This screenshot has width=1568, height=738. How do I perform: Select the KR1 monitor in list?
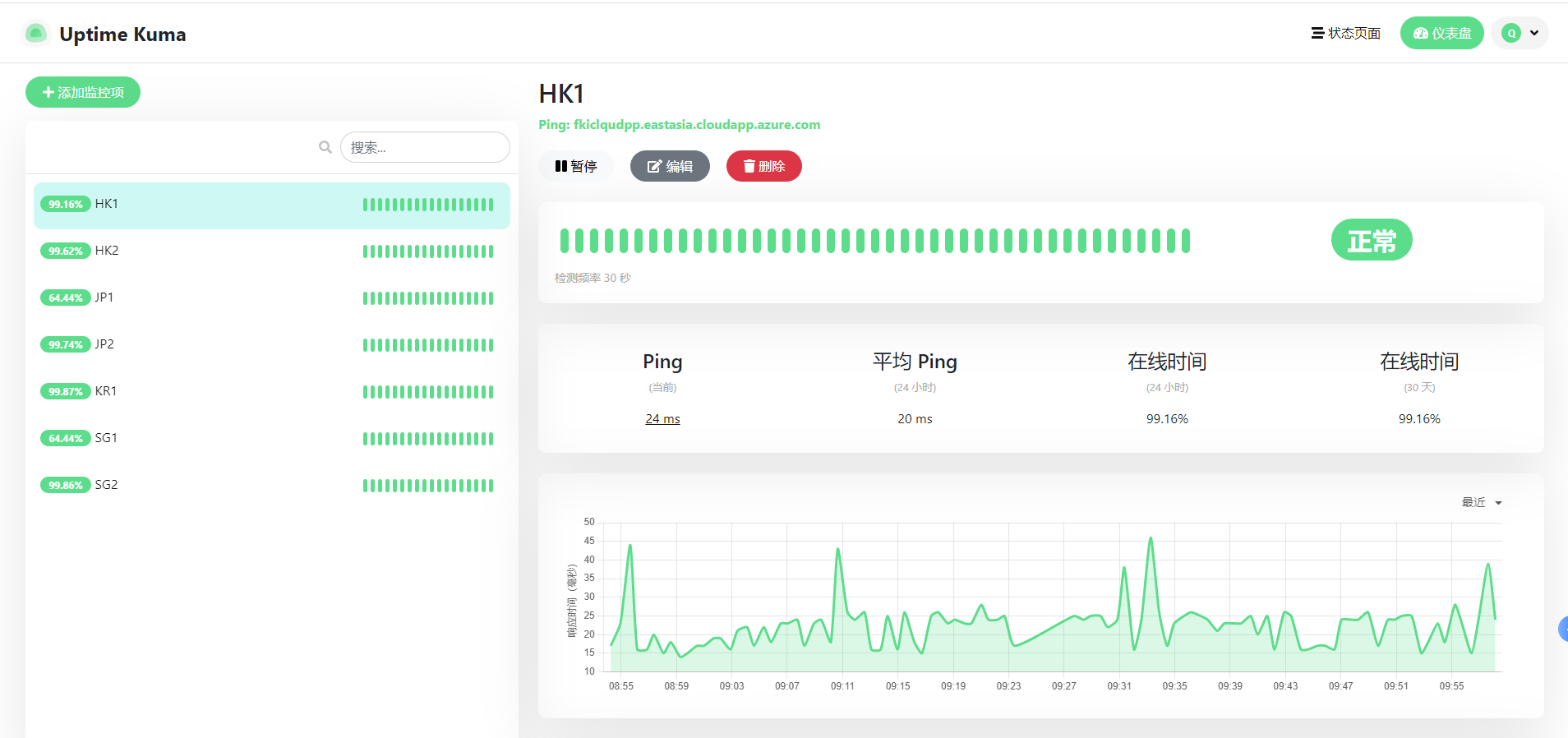point(272,391)
